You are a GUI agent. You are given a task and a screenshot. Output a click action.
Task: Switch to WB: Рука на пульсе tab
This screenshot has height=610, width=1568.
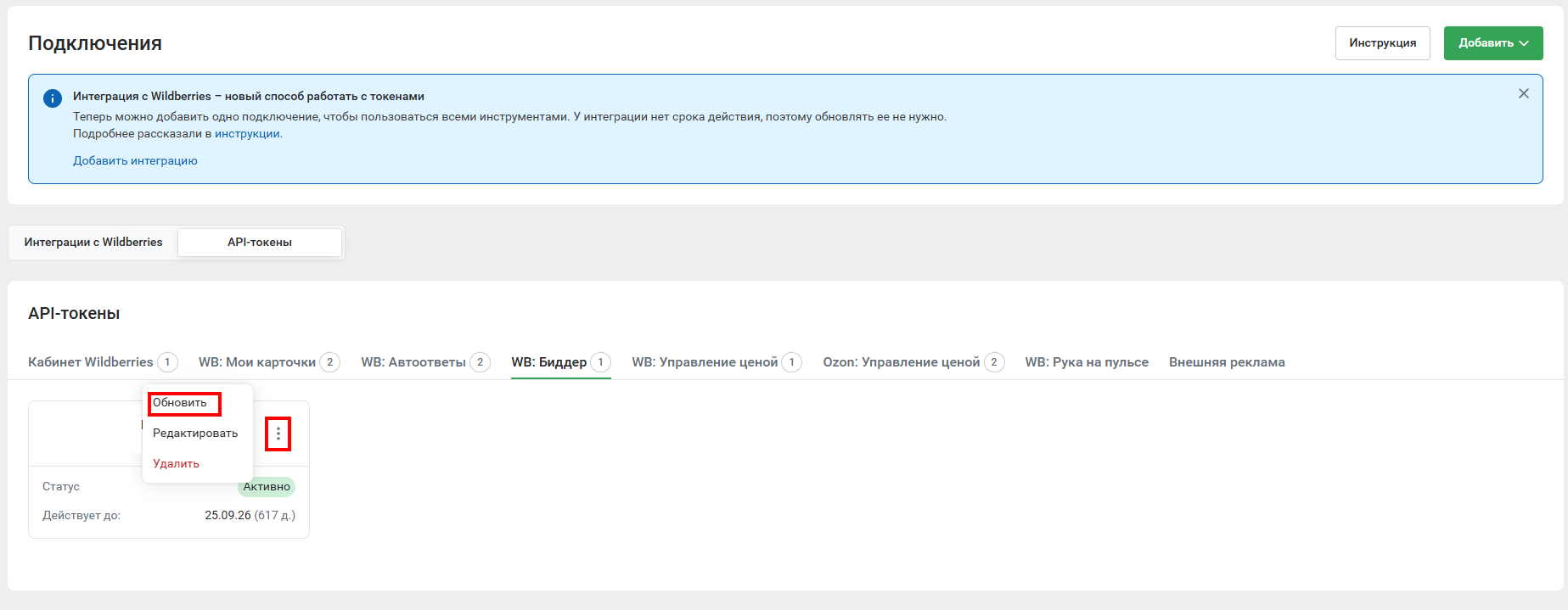coord(1087,362)
